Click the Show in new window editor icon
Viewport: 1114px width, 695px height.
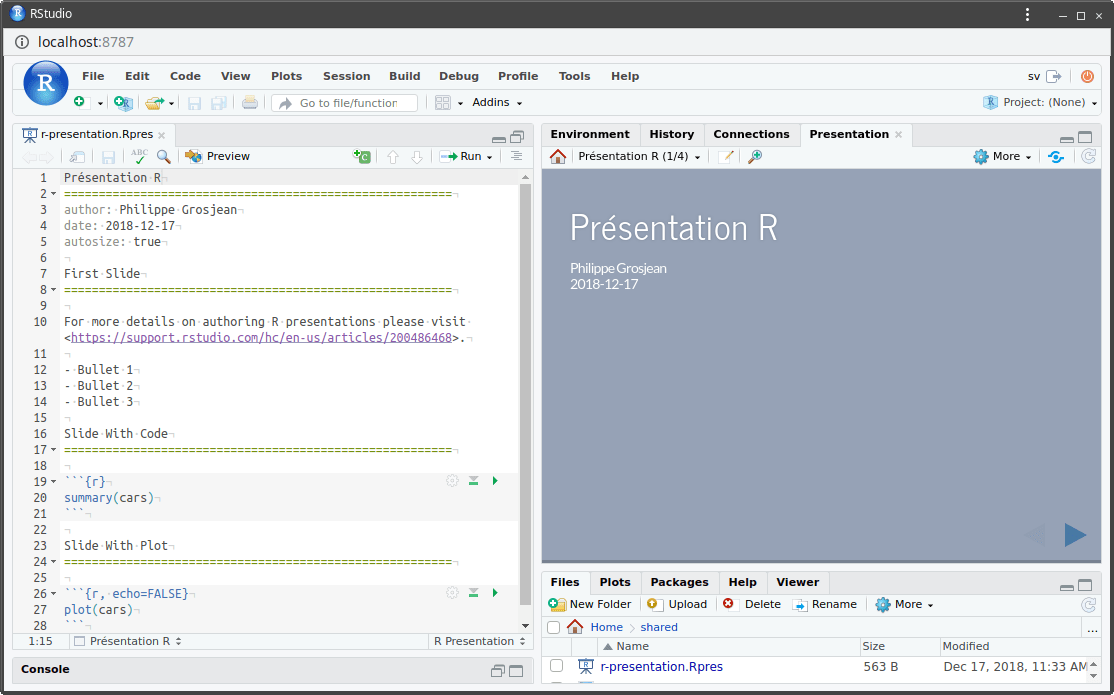pos(77,156)
